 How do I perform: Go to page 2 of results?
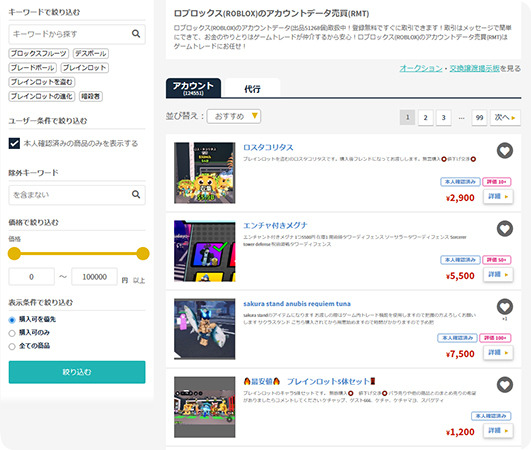(x=425, y=117)
